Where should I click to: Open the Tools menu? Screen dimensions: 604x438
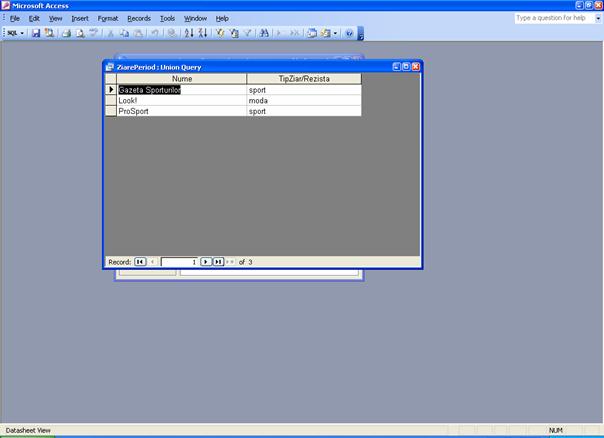pos(167,18)
